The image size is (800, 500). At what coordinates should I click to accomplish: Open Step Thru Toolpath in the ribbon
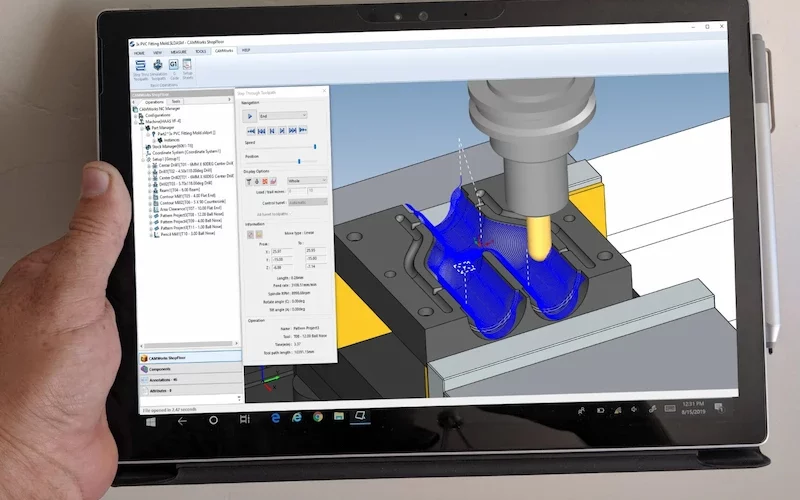pyautogui.click(x=140, y=70)
